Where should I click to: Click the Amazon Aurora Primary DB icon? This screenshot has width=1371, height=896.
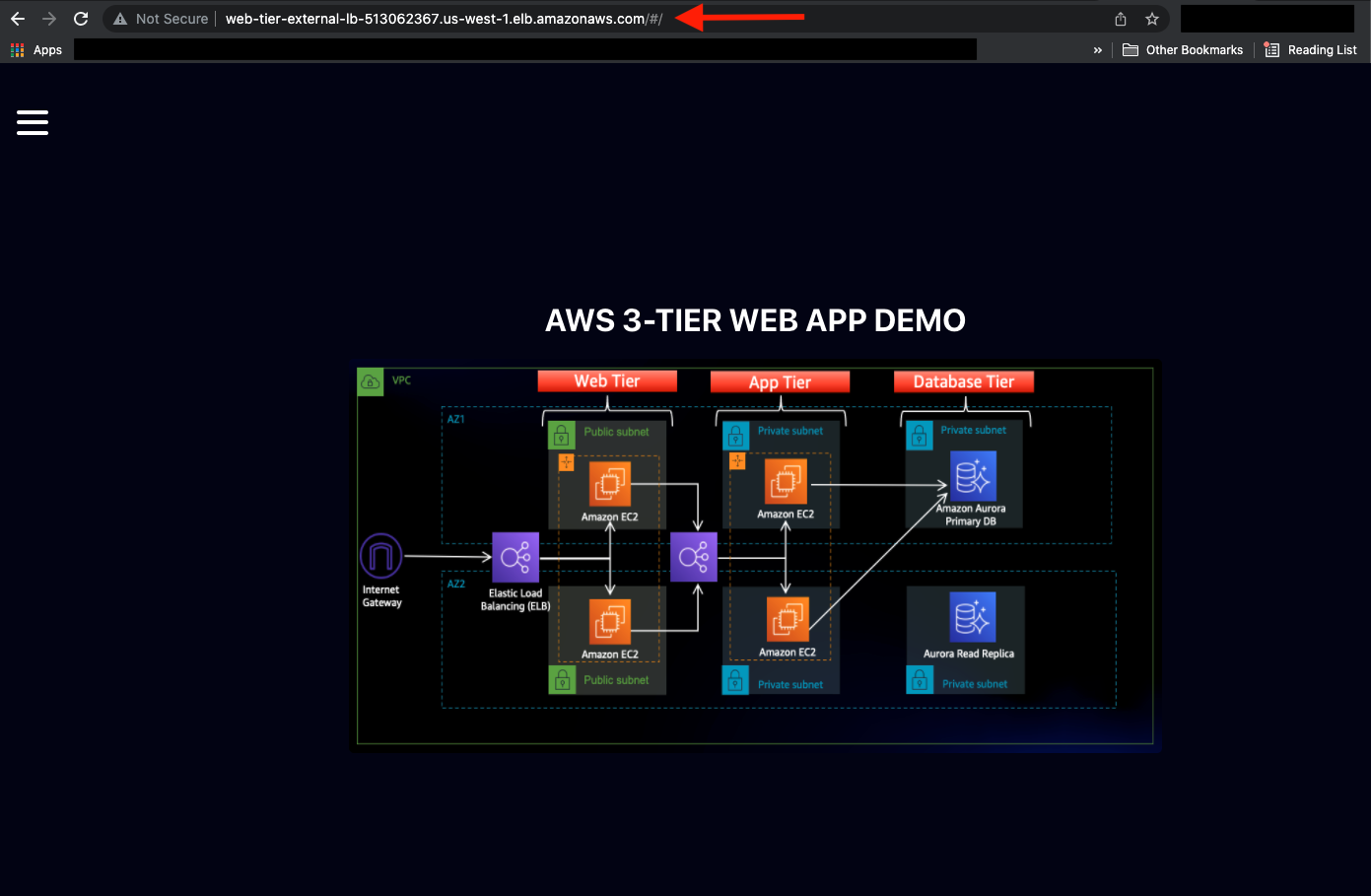973,475
